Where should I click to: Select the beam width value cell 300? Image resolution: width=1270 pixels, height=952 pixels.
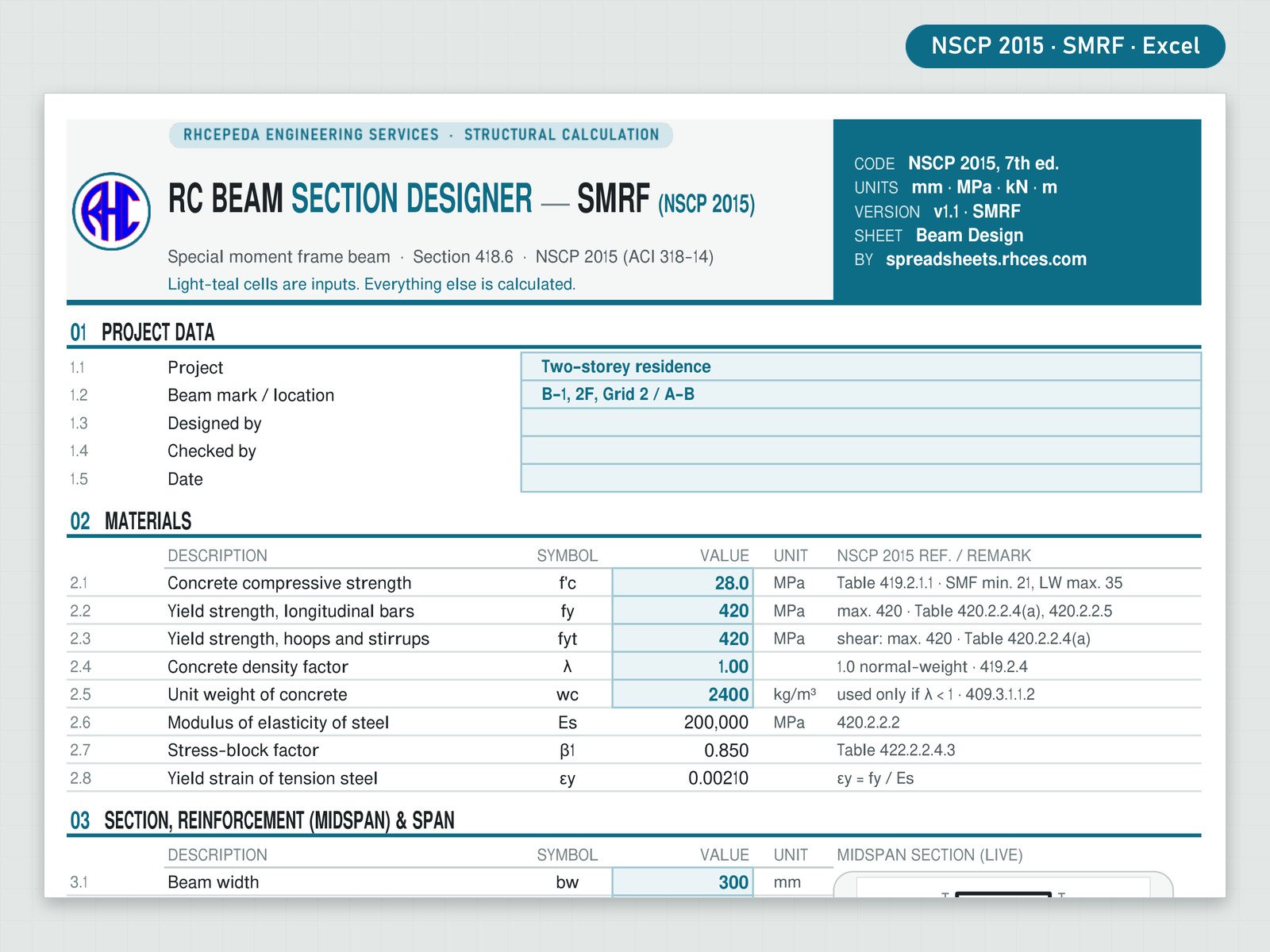point(683,882)
